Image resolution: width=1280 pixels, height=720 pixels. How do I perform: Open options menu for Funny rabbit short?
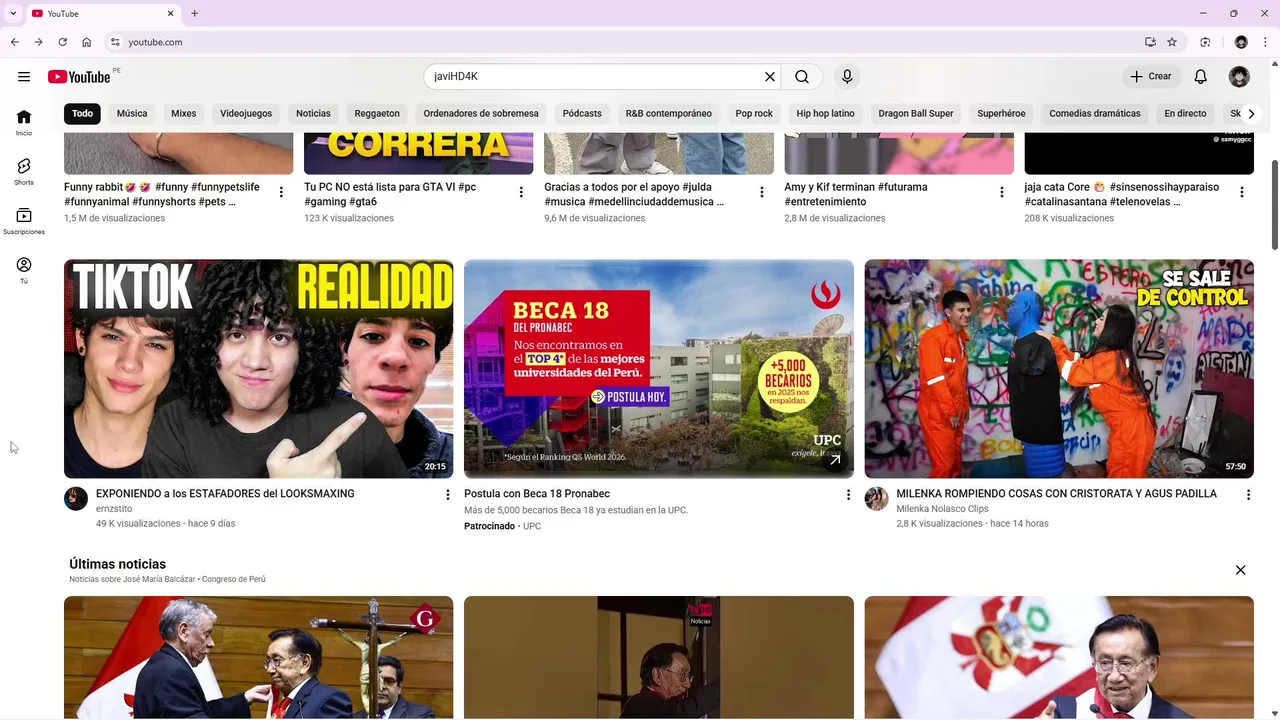pyautogui.click(x=281, y=192)
